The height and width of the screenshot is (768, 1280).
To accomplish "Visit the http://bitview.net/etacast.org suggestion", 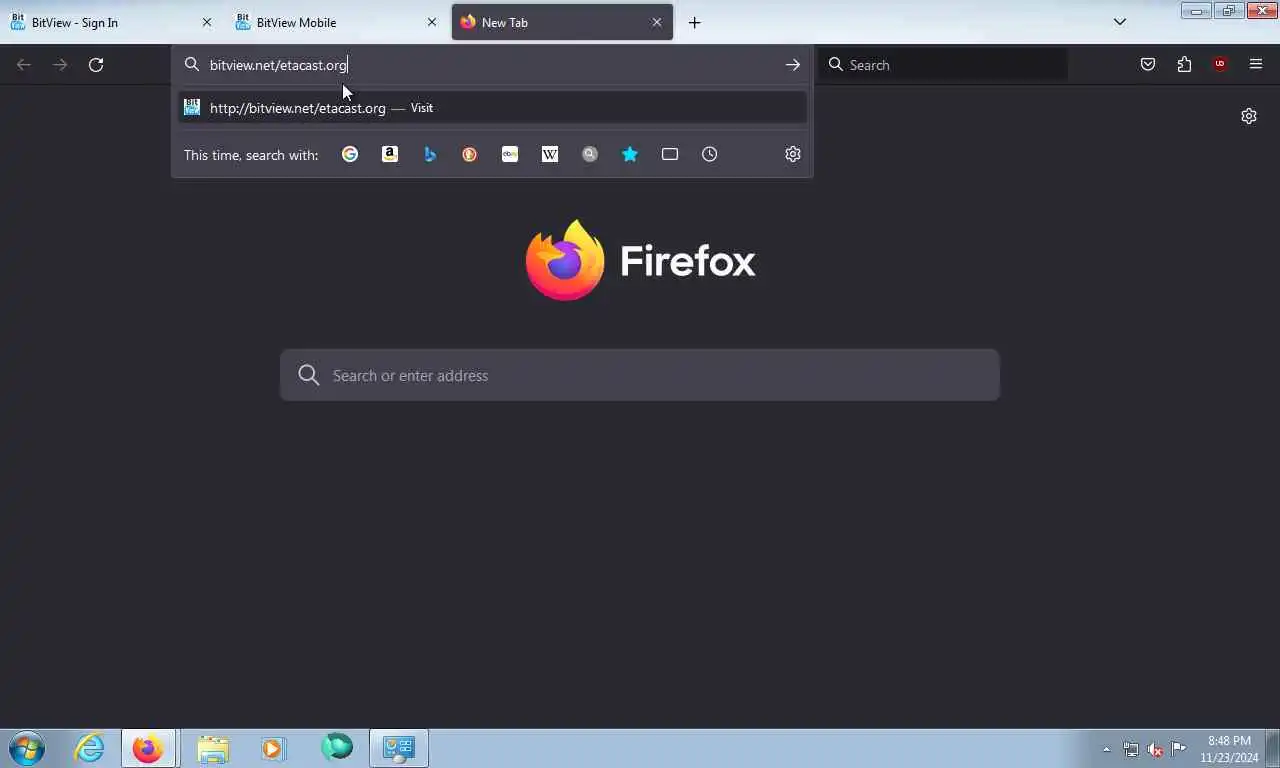I will pyautogui.click(x=492, y=108).
